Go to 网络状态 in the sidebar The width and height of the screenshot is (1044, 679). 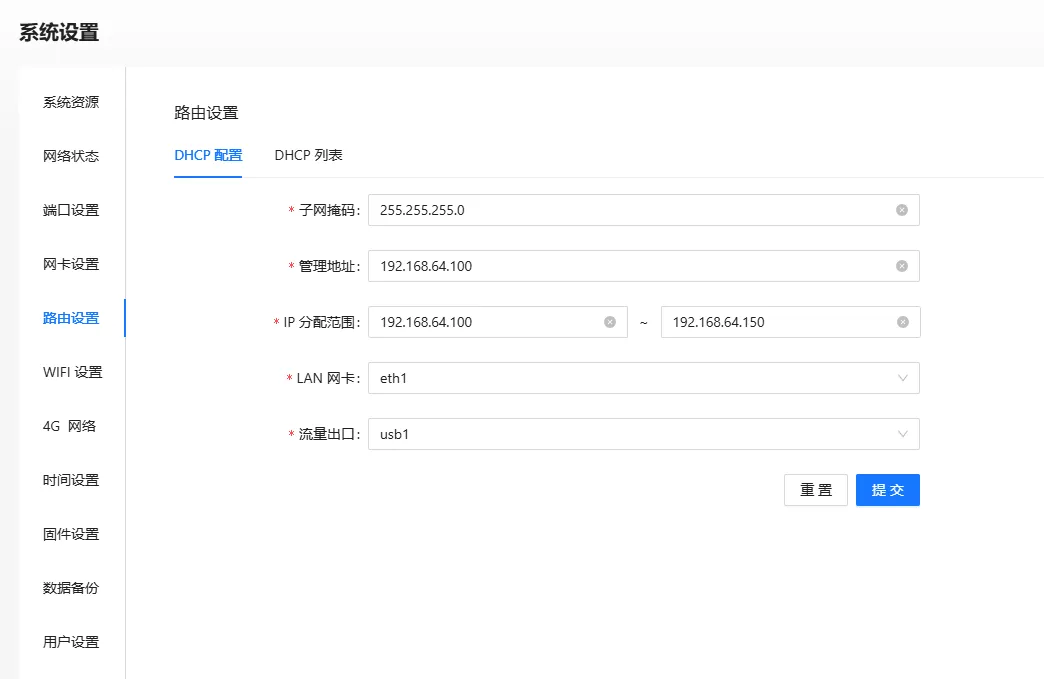point(71,156)
